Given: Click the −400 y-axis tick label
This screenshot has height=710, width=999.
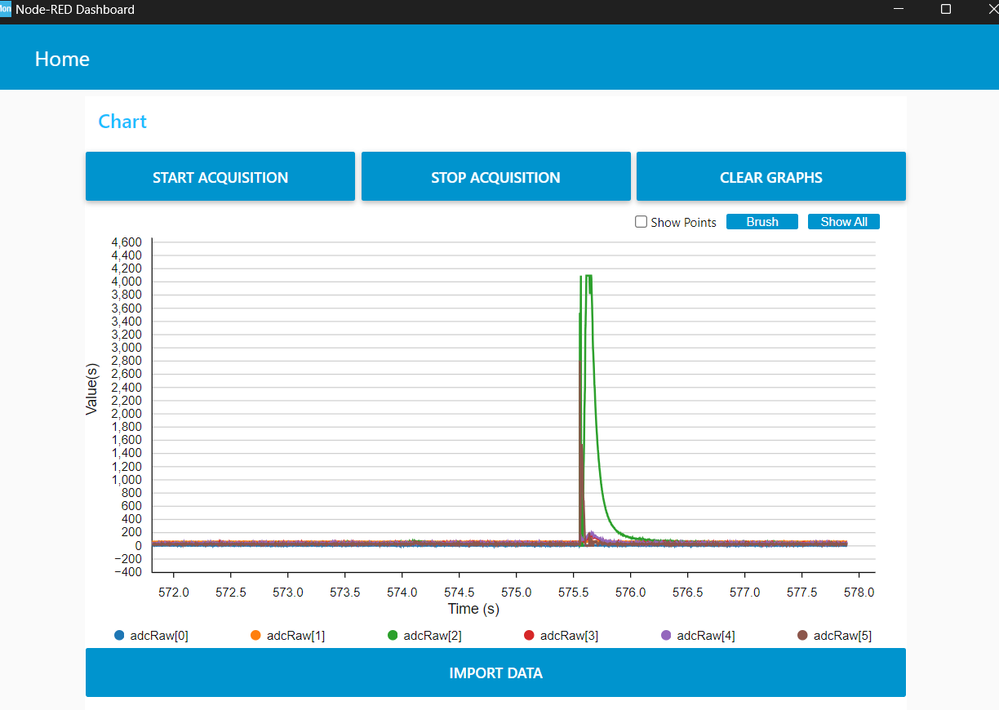Looking at the screenshot, I should 127,572.
